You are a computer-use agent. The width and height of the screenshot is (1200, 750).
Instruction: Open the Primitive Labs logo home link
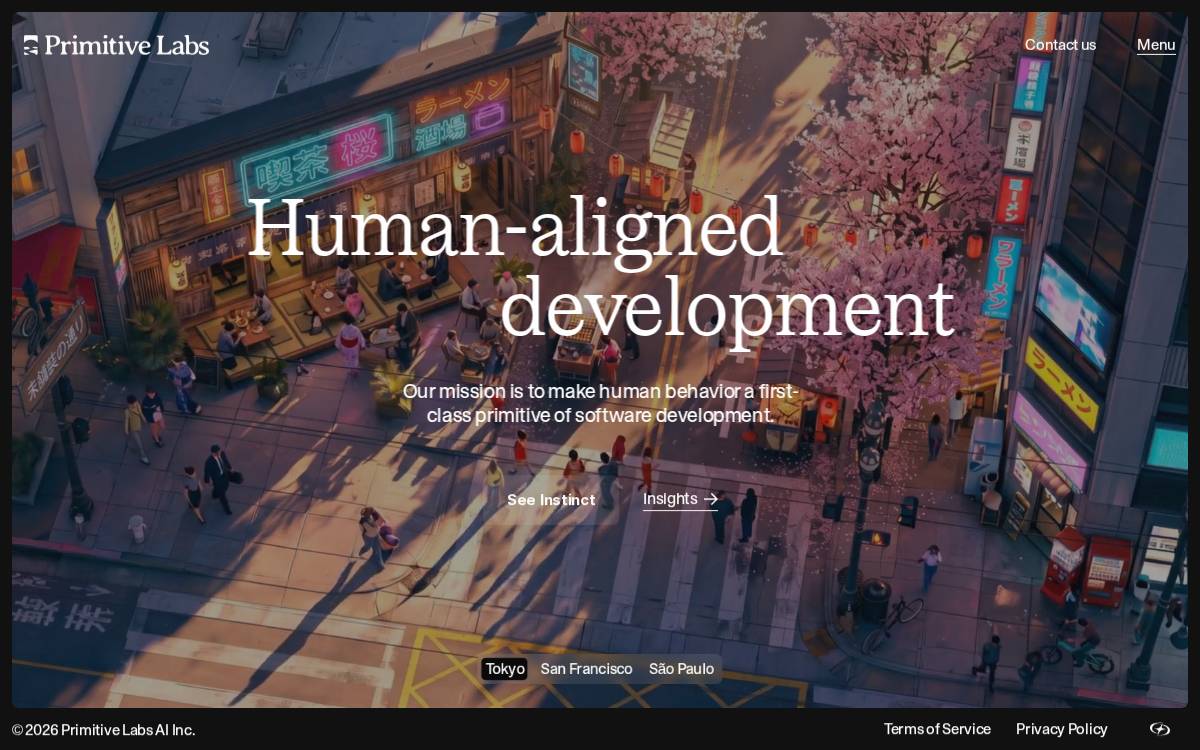[x=116, y=45]
